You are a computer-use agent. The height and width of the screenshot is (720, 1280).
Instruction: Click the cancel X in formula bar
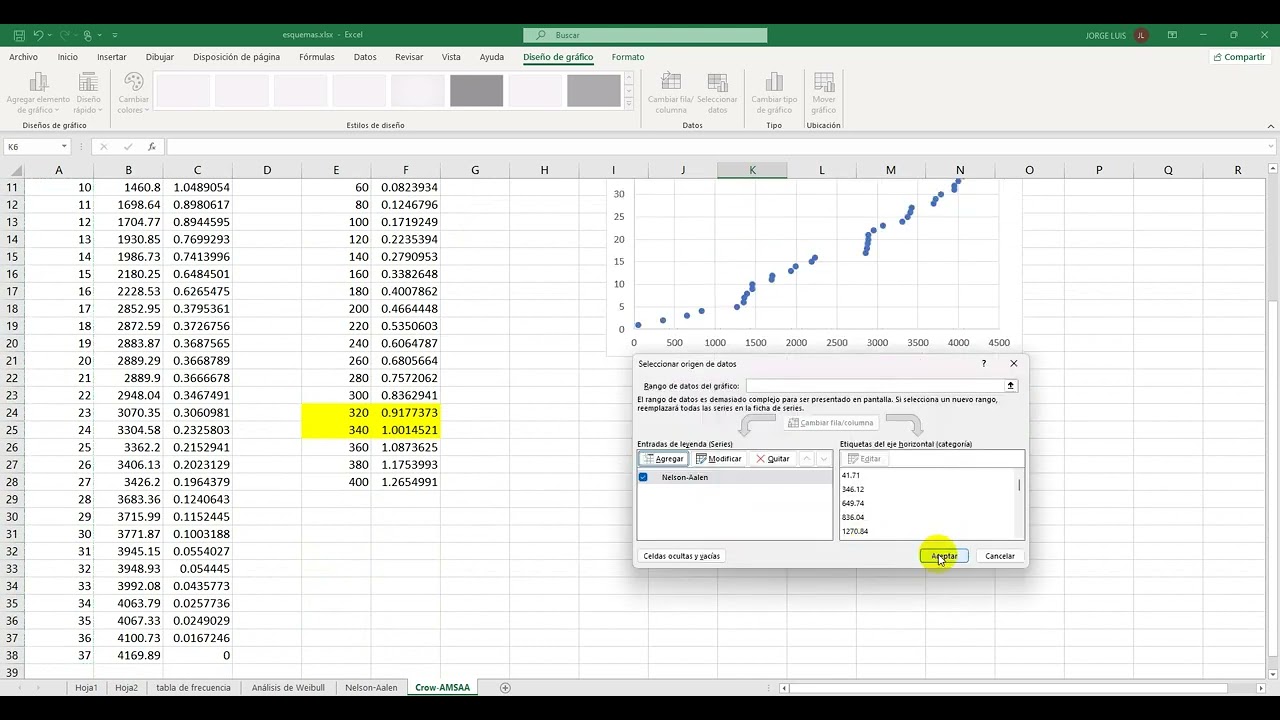pyautogui.click(x=103, y=147)
